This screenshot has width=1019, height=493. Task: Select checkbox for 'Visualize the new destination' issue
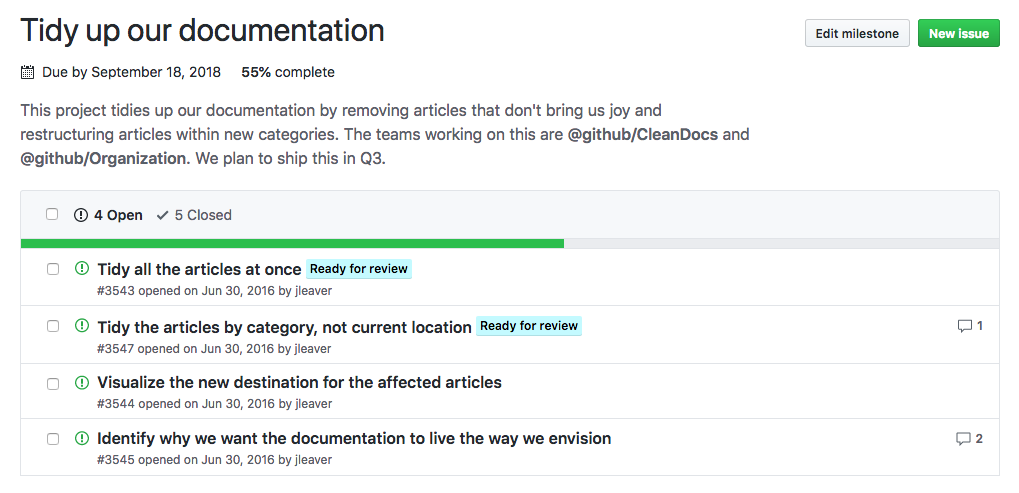[53, 383]
